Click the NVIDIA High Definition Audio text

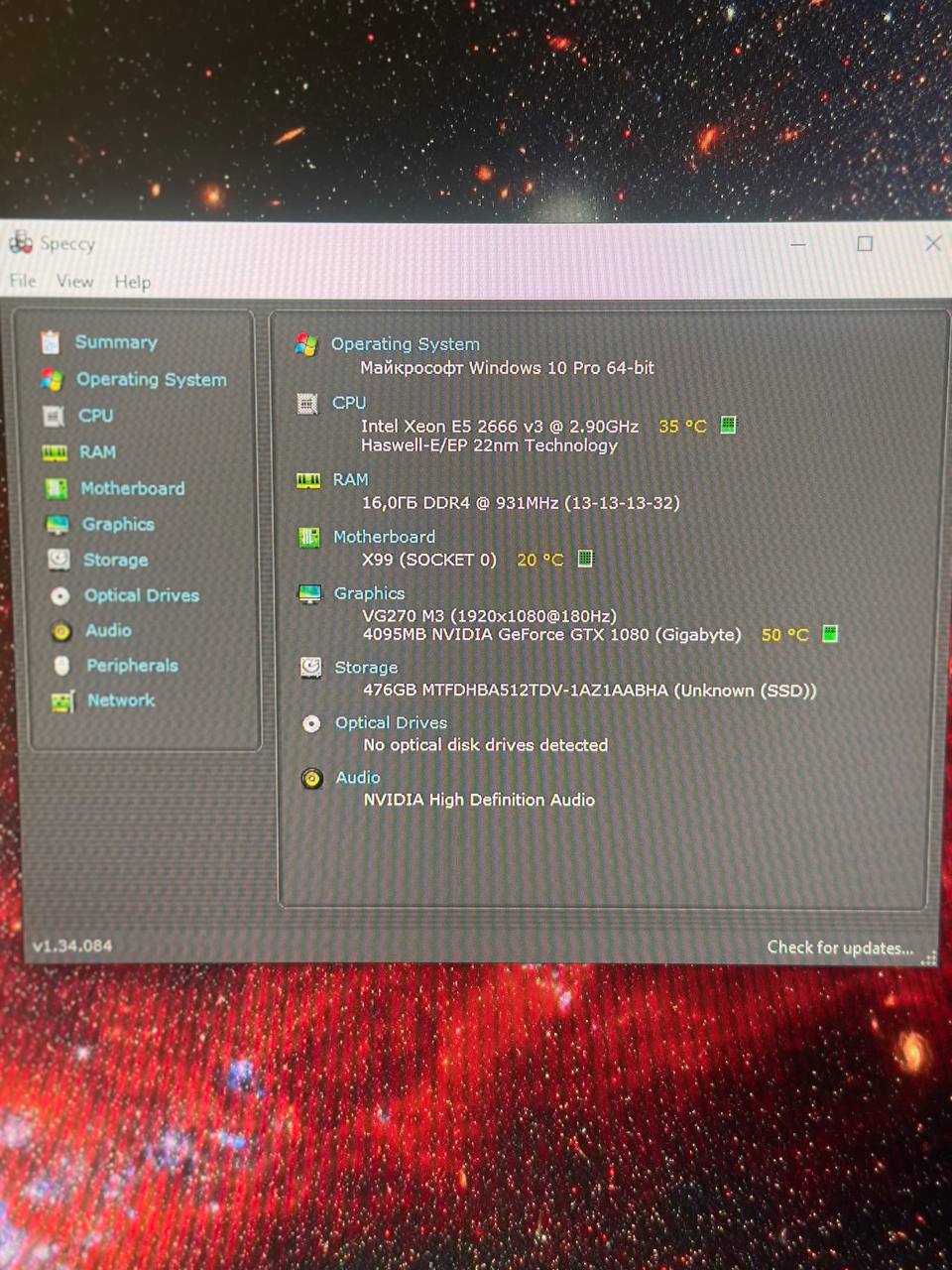point(479,800)
